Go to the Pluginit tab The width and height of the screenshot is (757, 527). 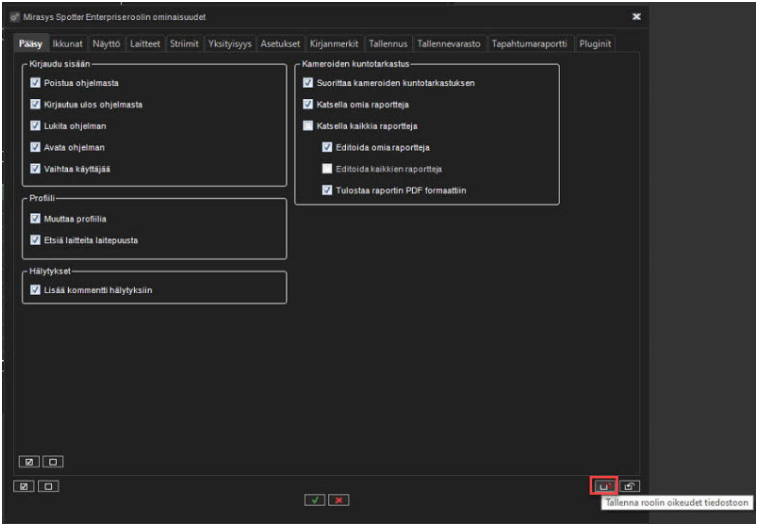pos(595,44)
